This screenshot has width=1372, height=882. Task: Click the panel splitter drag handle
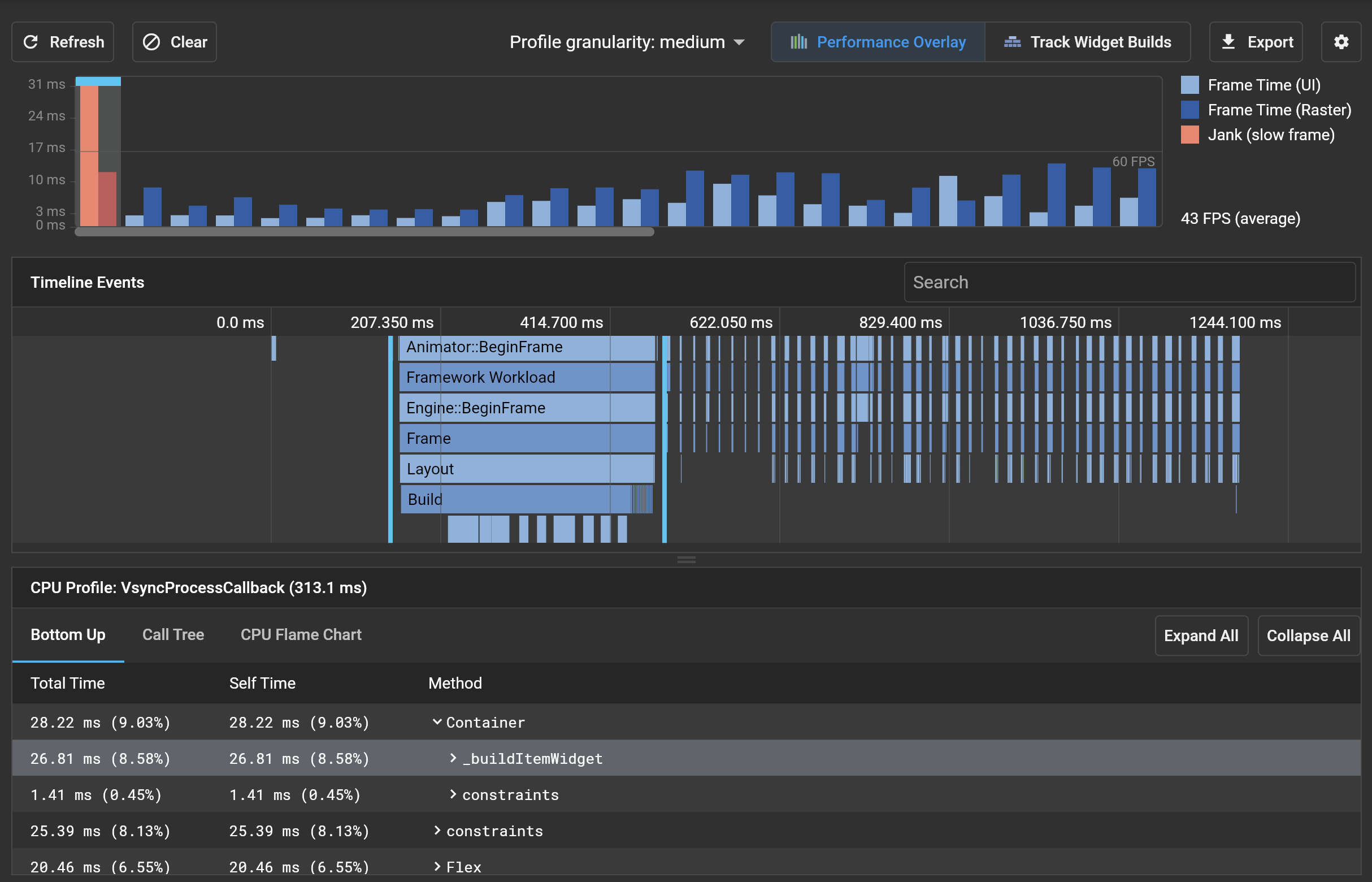[x=687, y=560]
